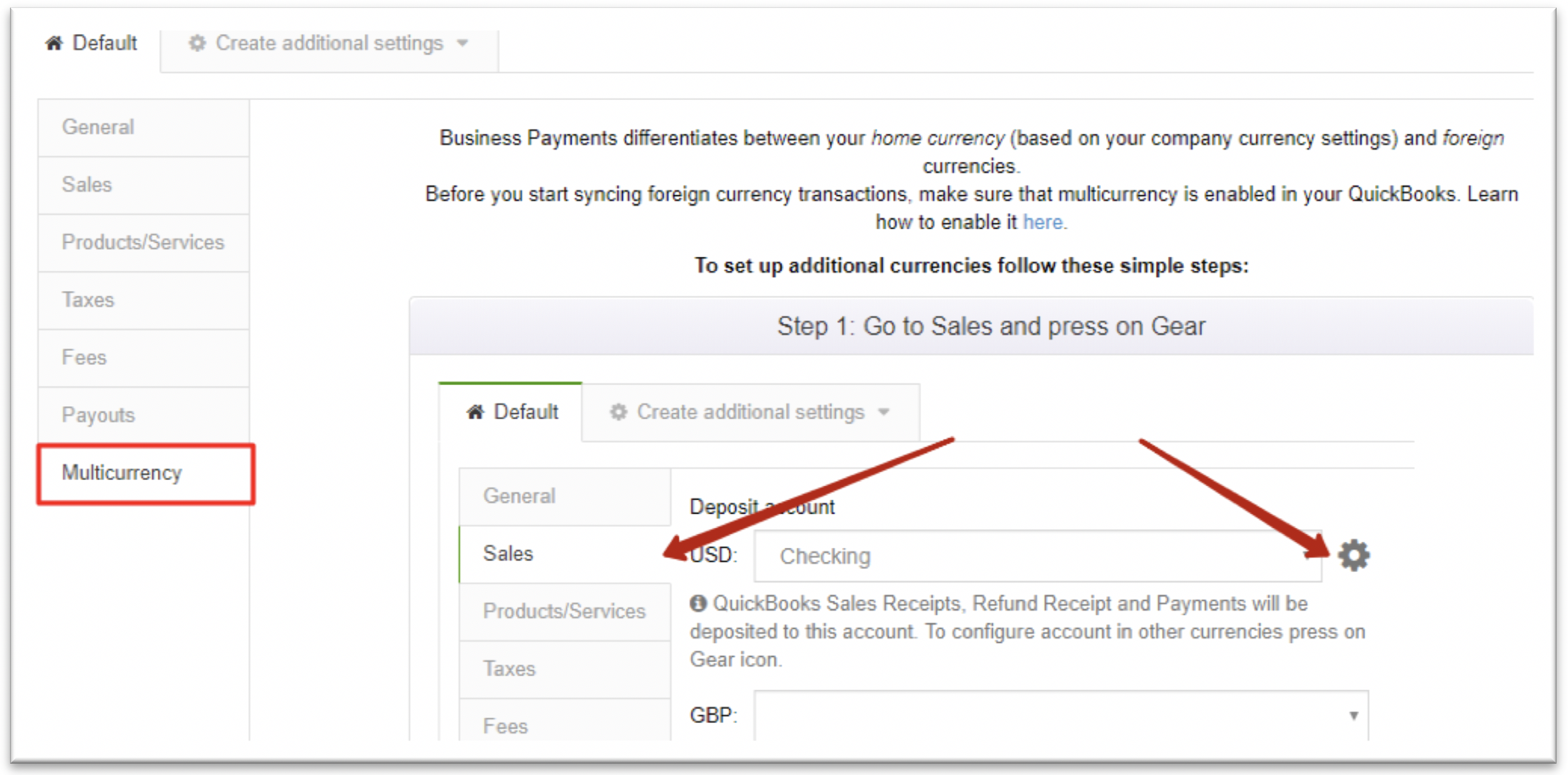Open the GBP account dropdown
The height and width of the screenshot is (775, 1568).
[1061, 715]
